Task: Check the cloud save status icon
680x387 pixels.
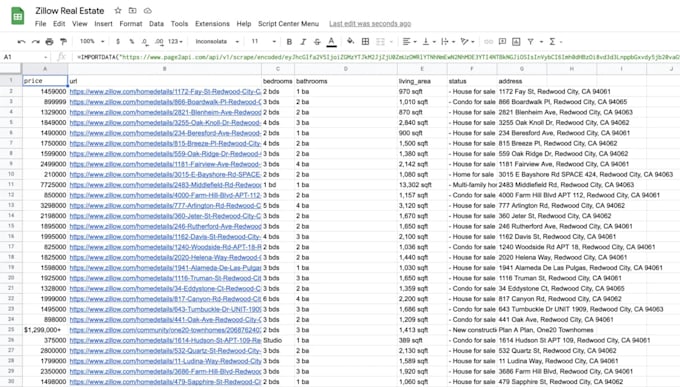Action: click(x=147, y=10)
